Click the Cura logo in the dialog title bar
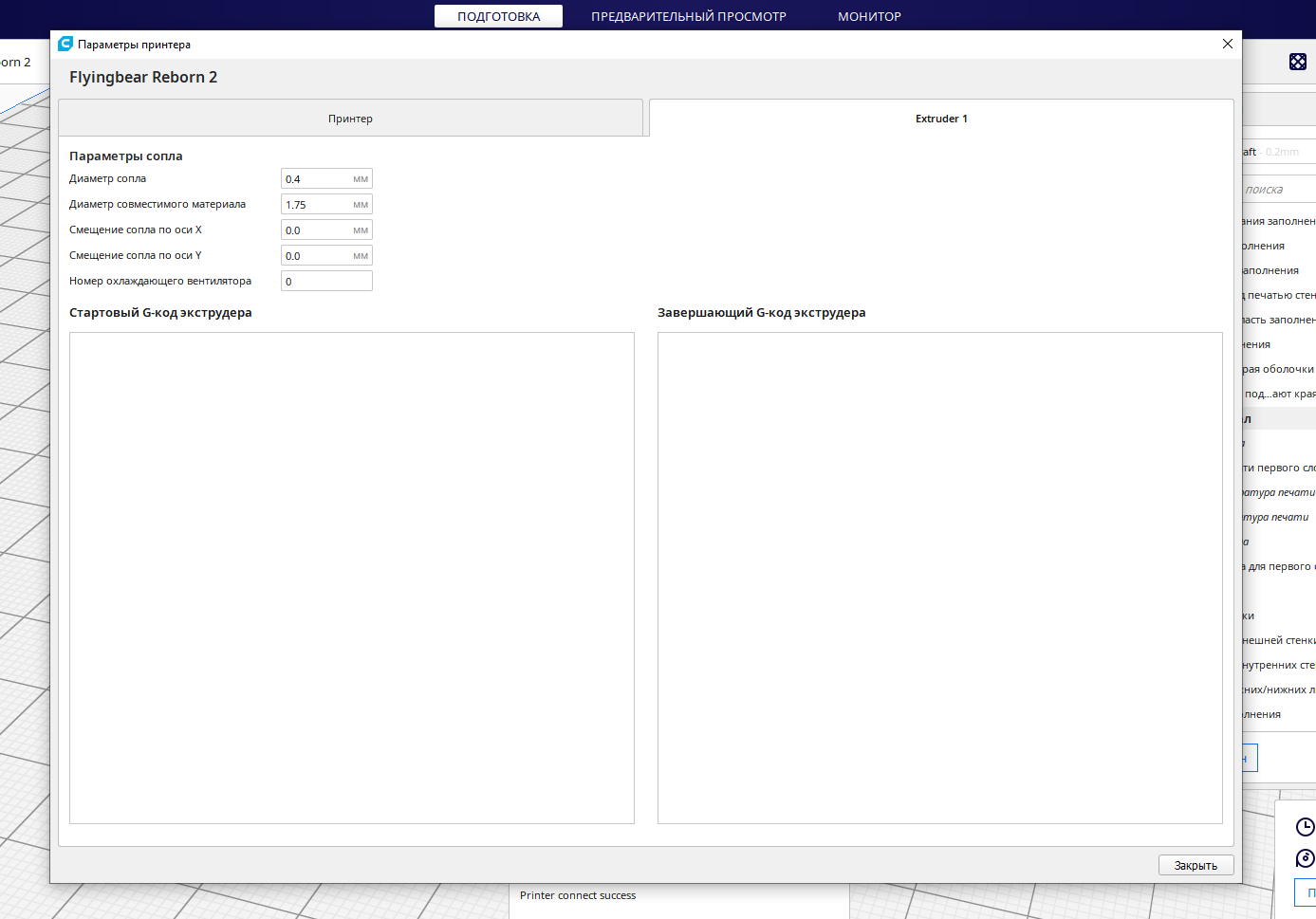The width and height of the screenshot is (1316, 919). click(65, 44)
